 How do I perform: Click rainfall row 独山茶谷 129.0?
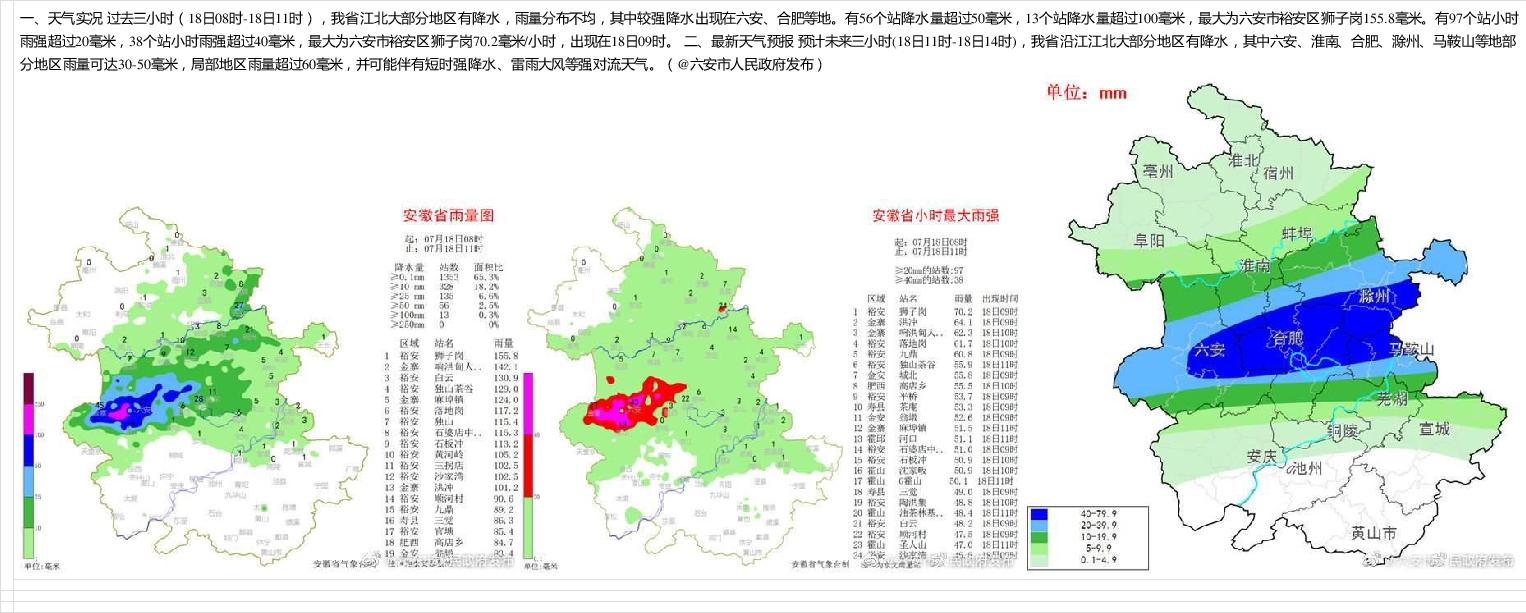tap(450, 389)
